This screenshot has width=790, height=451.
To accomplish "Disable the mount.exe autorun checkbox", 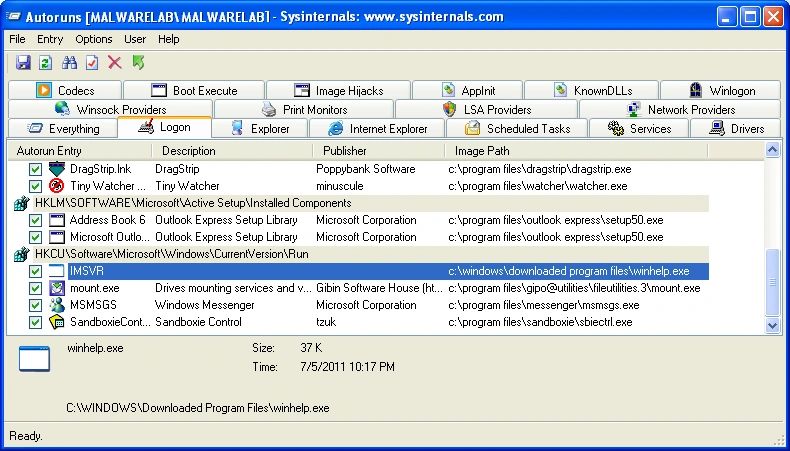I will (36, 288).
